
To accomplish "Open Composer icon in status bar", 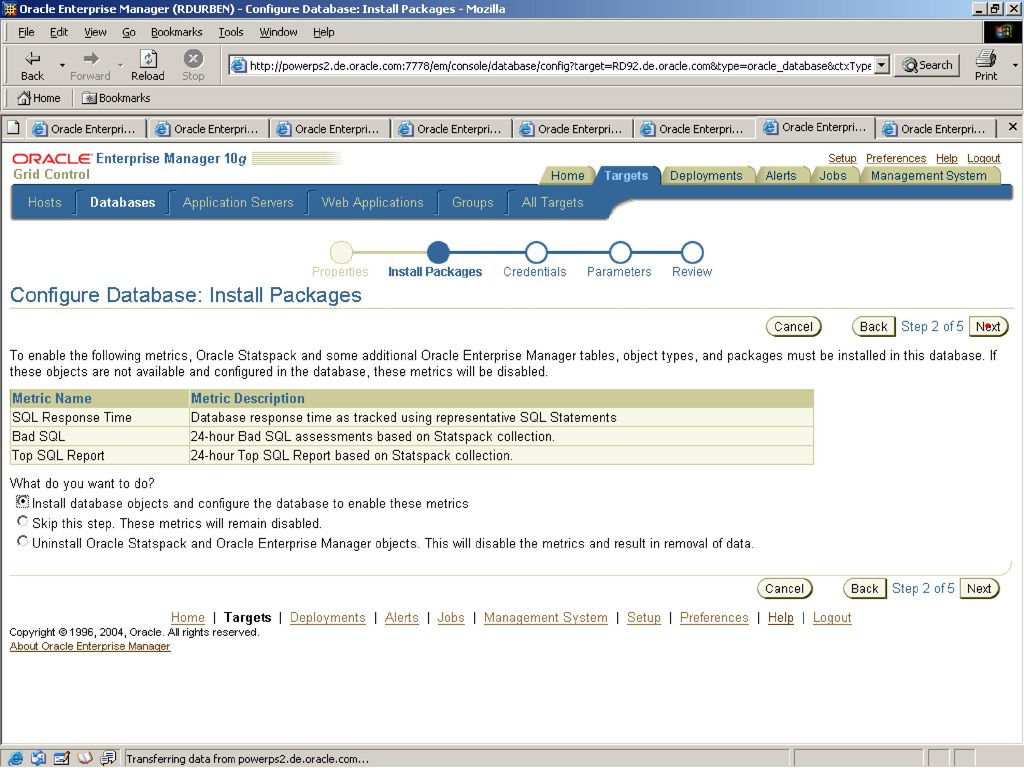I will [x=62, y=758].
